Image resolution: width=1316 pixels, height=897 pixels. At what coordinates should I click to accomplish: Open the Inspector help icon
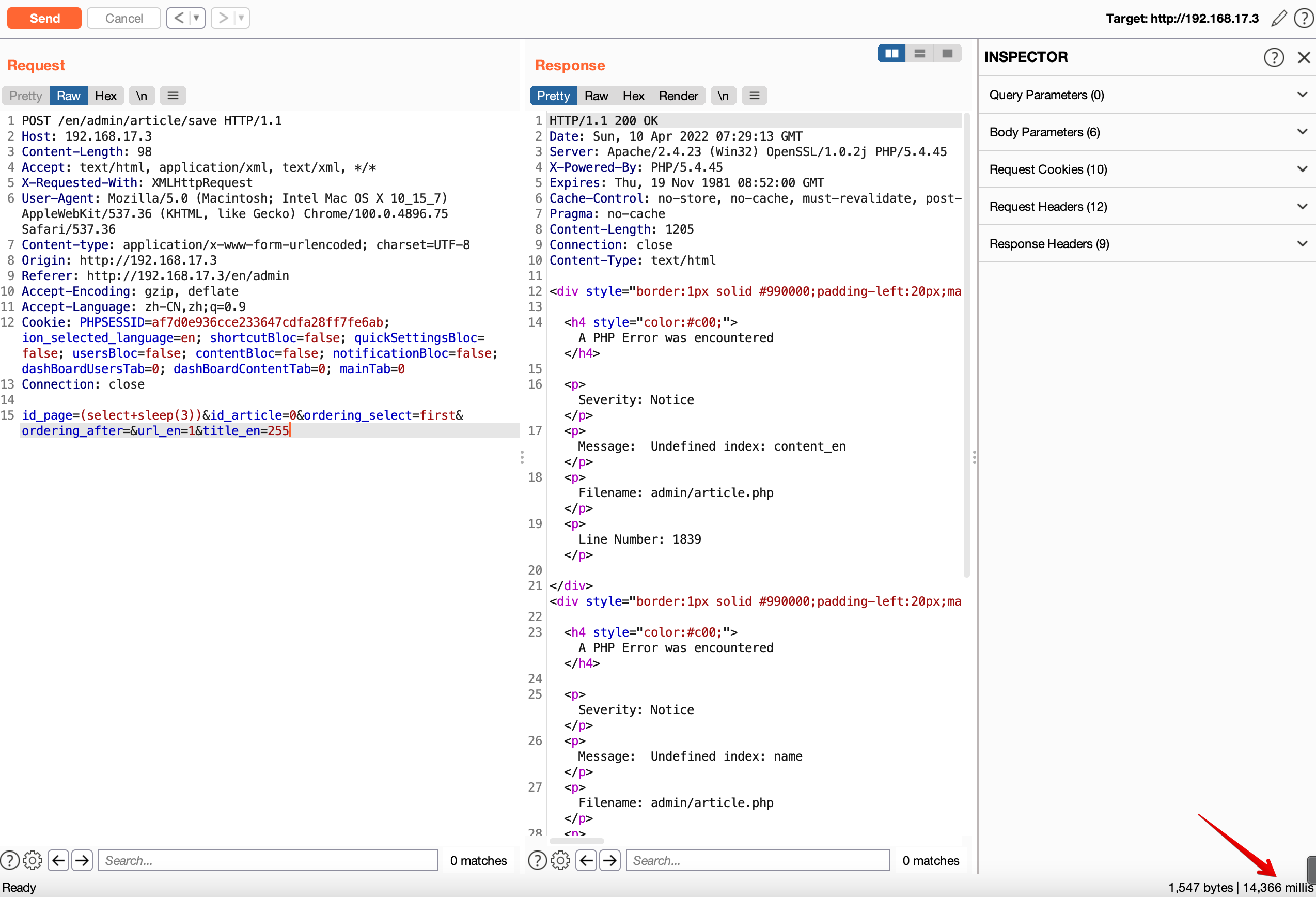tap(1273, 57)
